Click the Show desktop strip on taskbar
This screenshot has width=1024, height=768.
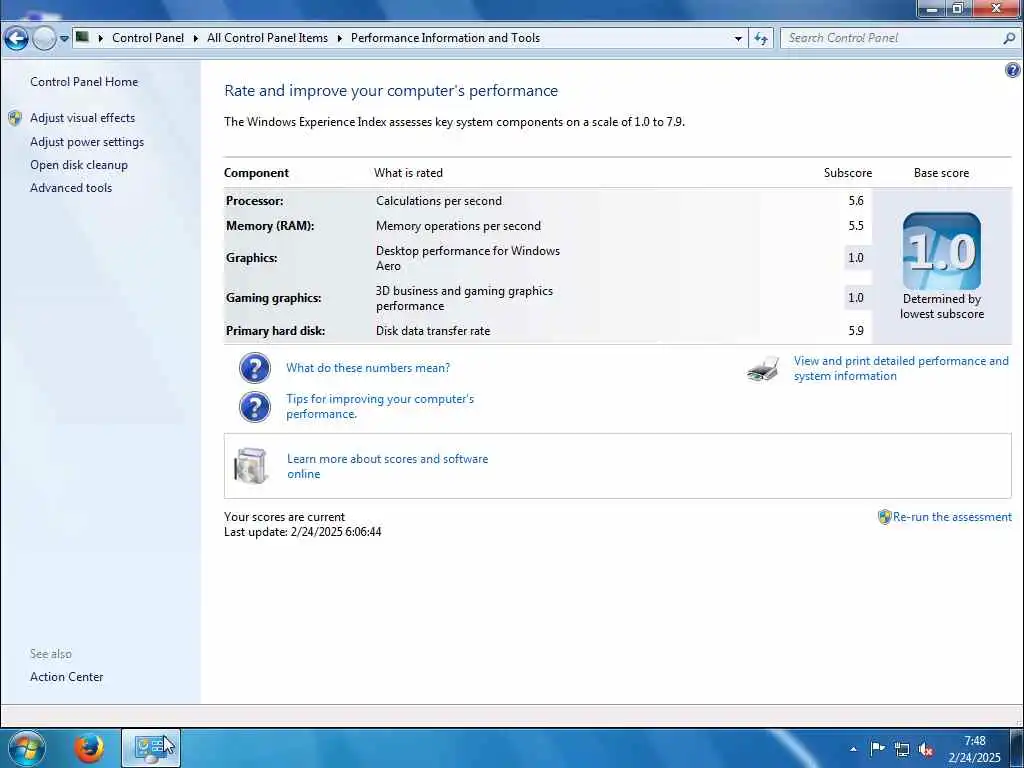[1017, 748]
